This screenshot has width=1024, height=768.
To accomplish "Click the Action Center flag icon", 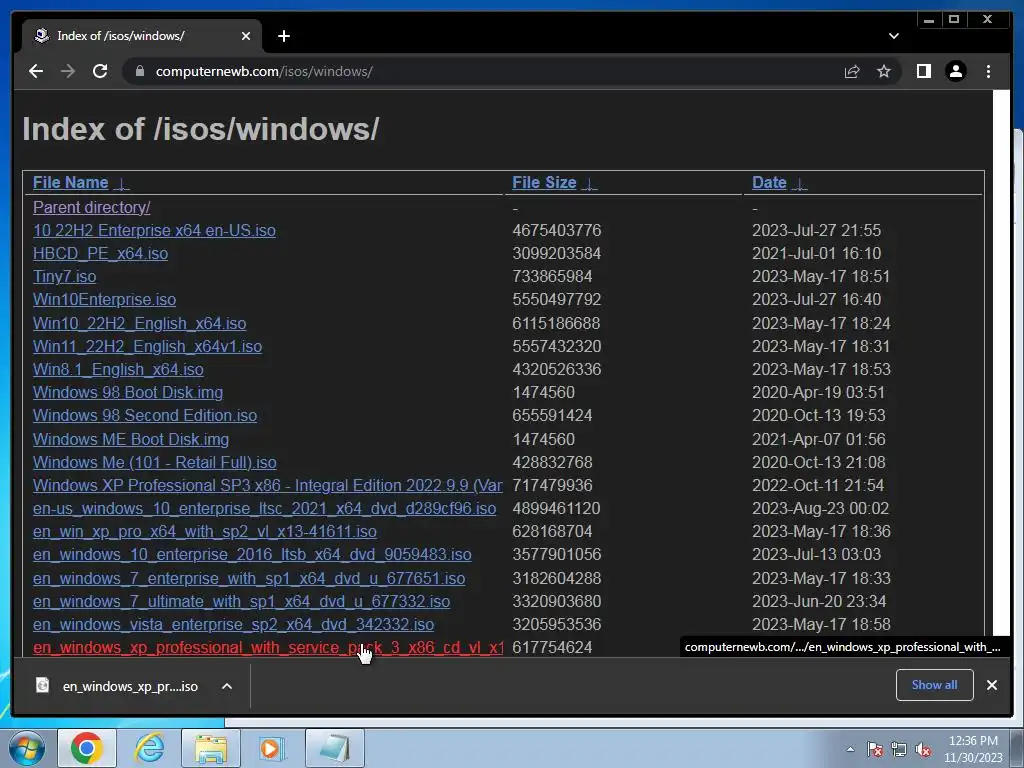I will click(x=874, y=749).
